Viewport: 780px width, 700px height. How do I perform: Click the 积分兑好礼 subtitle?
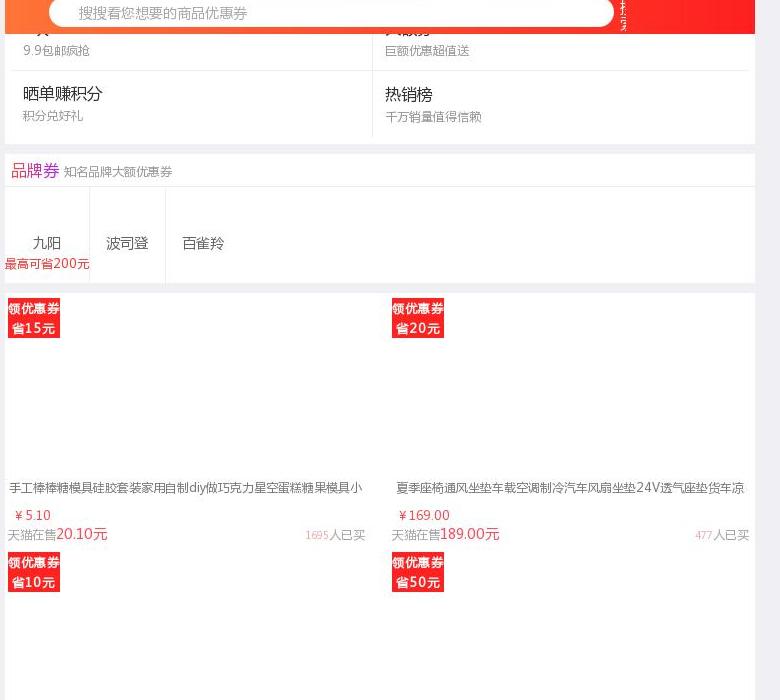pyautogui.click(x=53, y=116)
